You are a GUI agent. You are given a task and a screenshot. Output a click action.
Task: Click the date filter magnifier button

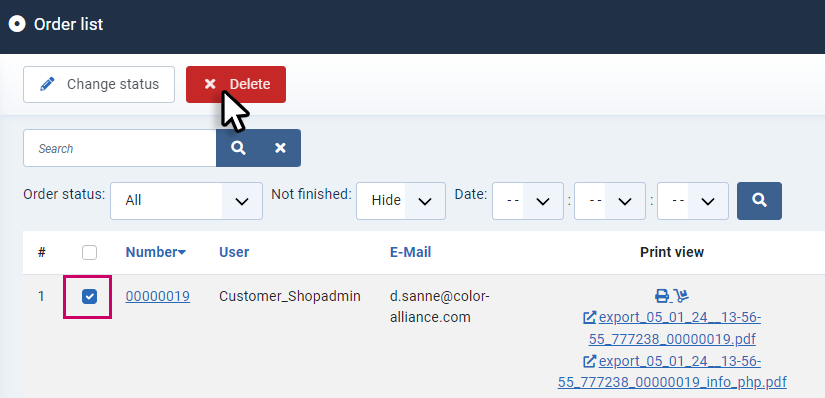click(759, 201)
